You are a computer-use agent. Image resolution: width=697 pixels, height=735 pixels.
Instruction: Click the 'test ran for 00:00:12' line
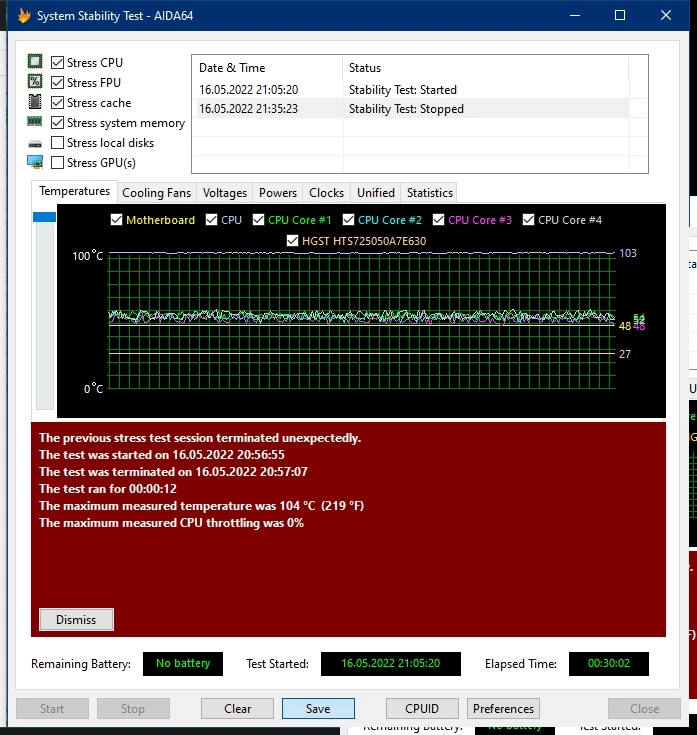[x=108, y=489]
